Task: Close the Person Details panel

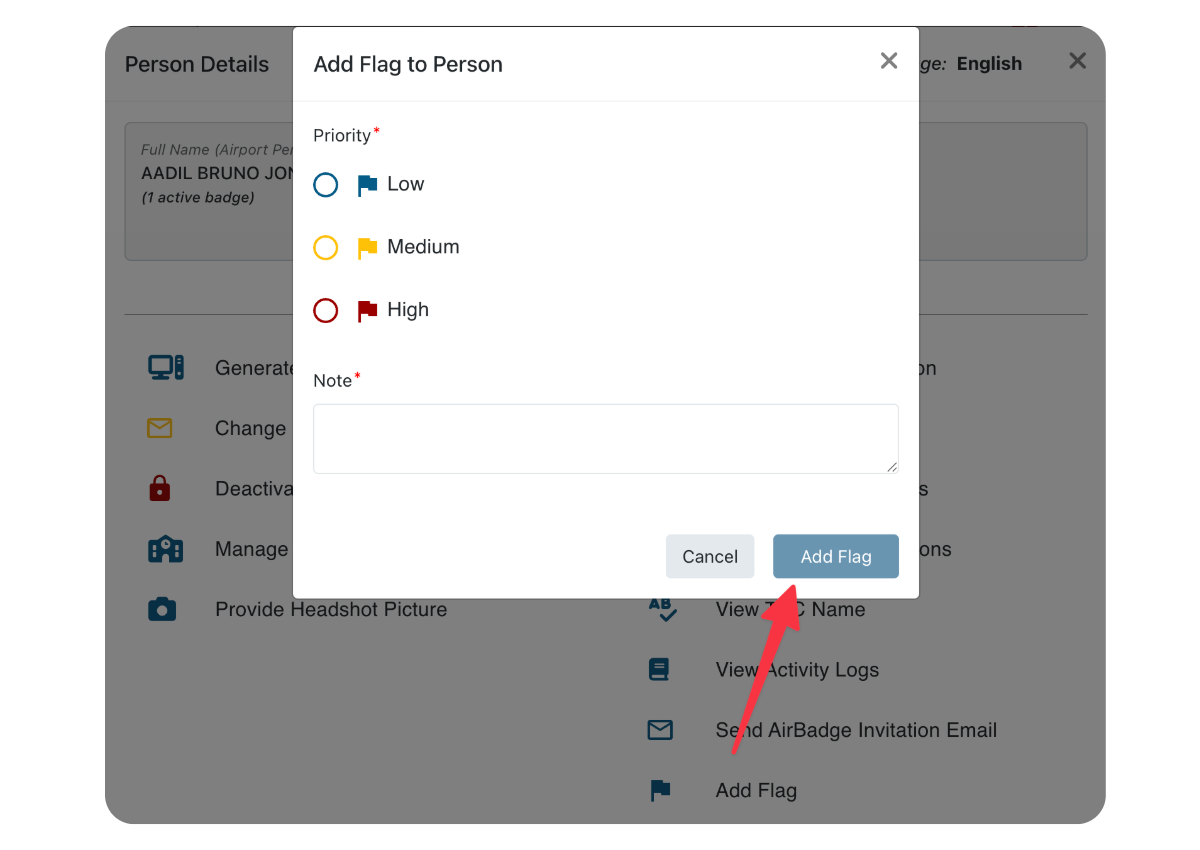Action: (x=1077, y=61)
